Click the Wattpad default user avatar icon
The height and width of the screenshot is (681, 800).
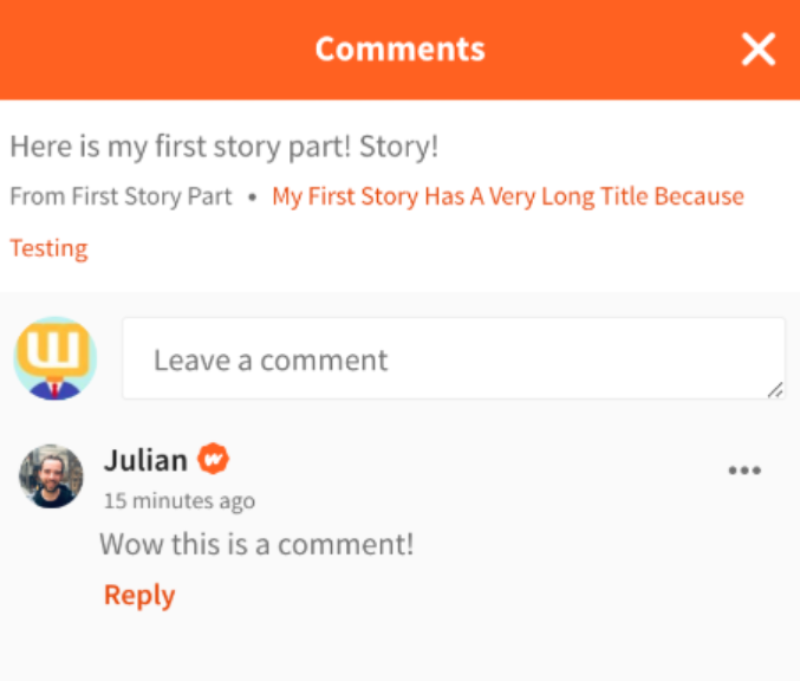click(x=55, y=359)
